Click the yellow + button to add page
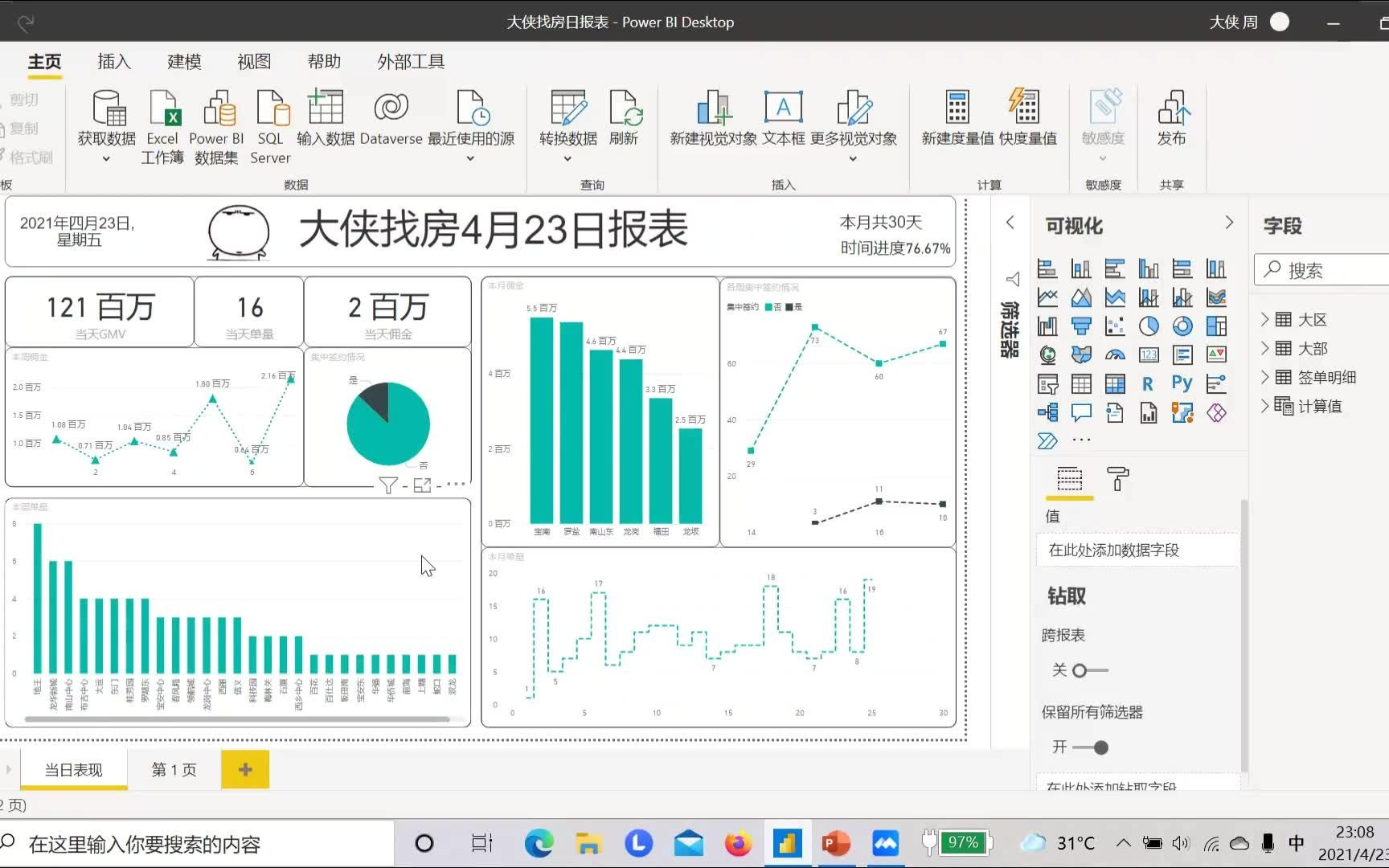The image size is (1389, 868). 245,769
